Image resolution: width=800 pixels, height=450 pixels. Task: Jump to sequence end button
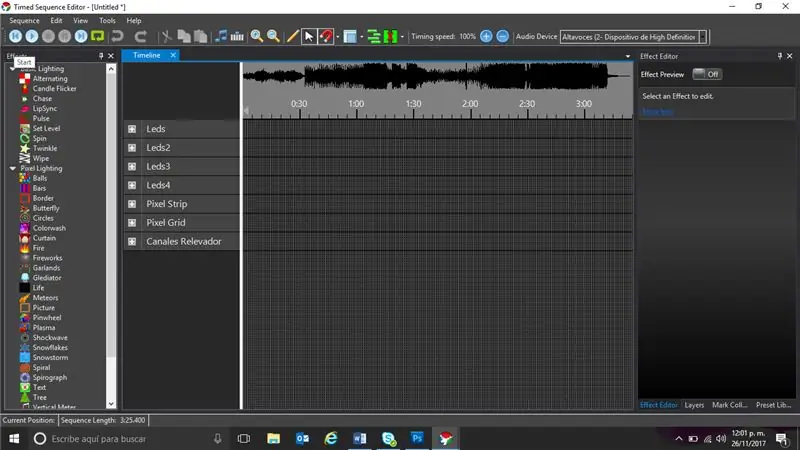pos(81,36)
